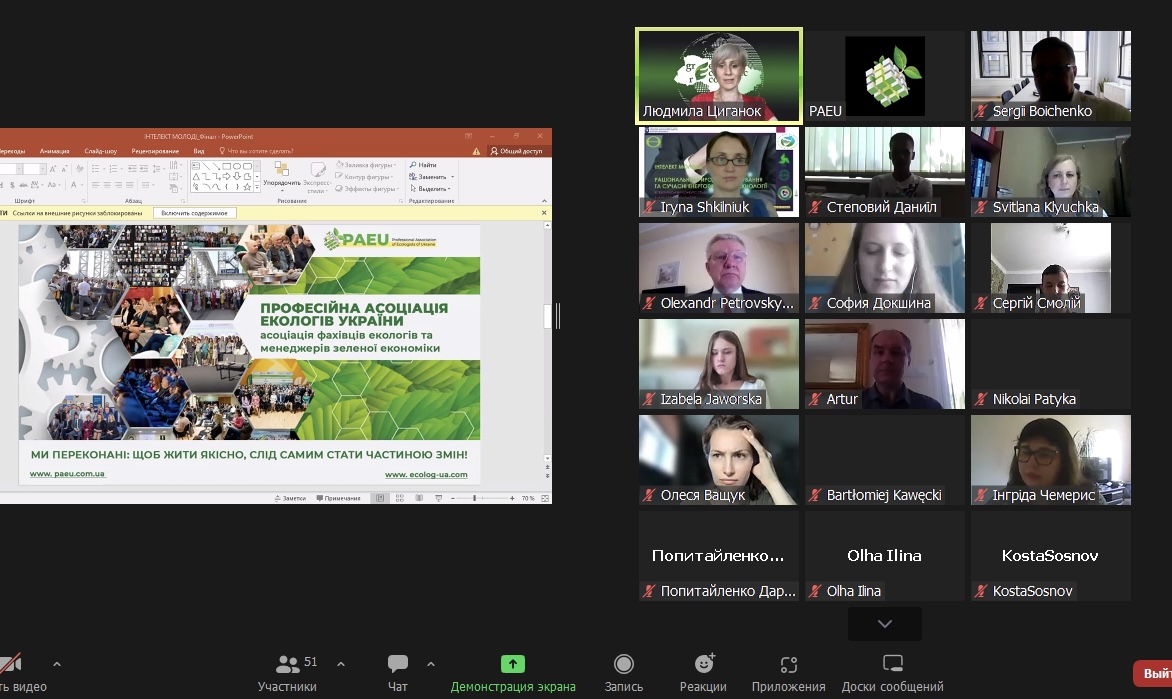Screen dimensions: 1172x699
Task: Open the Слайд-шоу ribbon tab
Action: (x=100, y=151)
